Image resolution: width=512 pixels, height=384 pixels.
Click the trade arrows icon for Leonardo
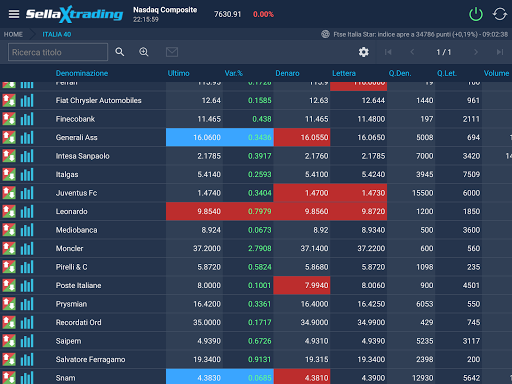coord(9,211)
